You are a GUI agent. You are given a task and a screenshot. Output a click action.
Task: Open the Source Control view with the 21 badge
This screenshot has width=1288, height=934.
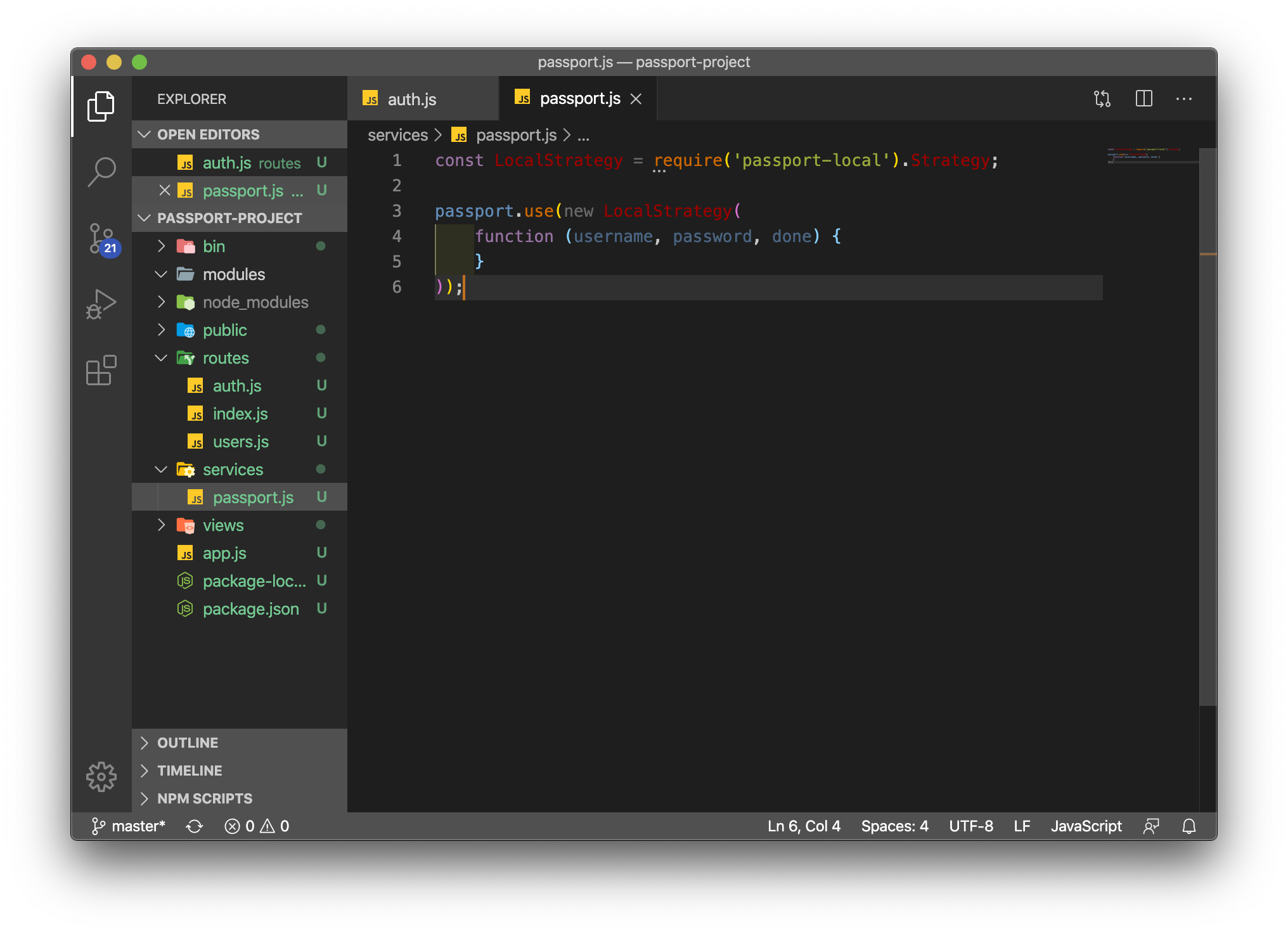coord(101,239)
